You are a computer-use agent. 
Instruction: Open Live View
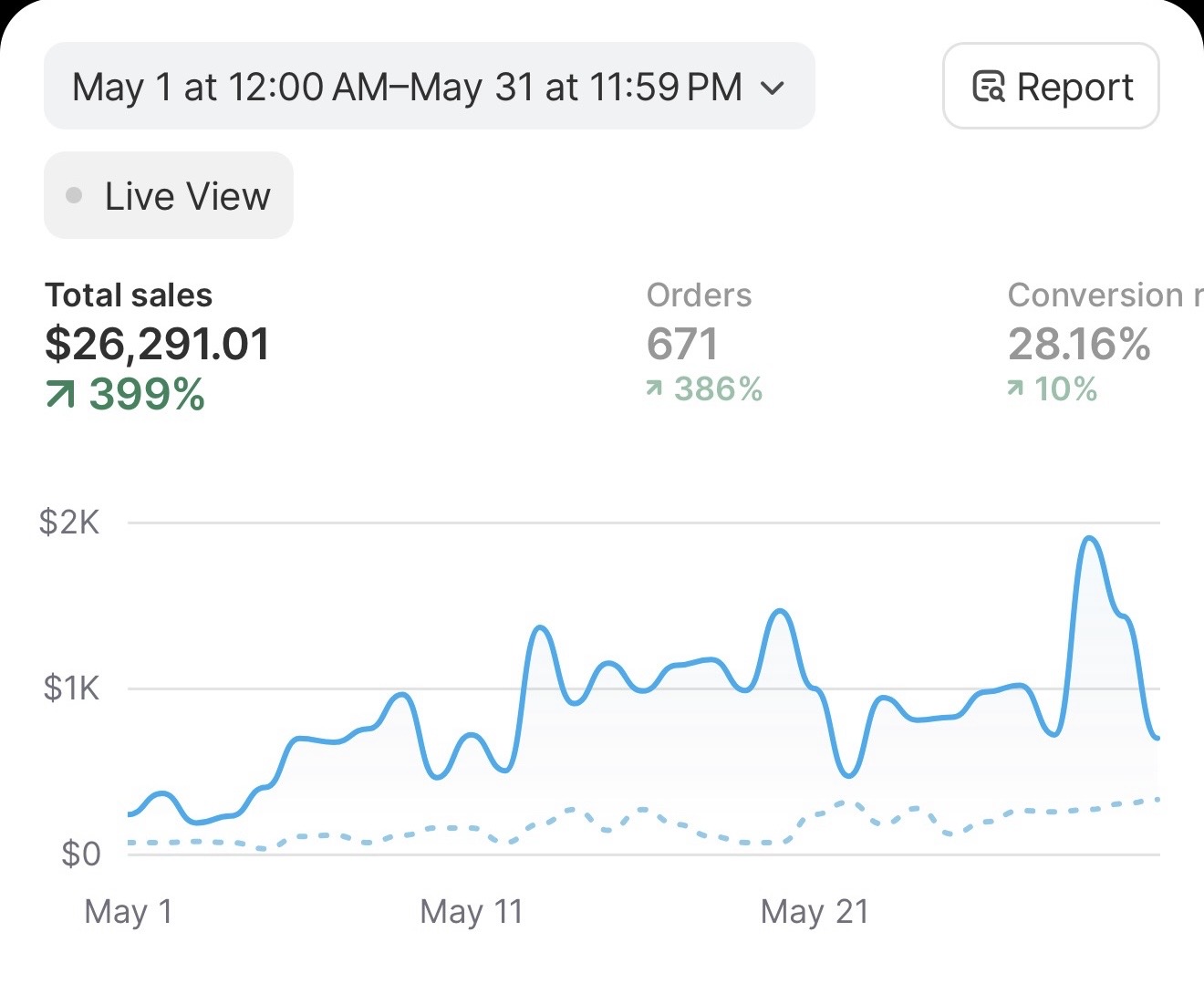[x=169, y=195]
